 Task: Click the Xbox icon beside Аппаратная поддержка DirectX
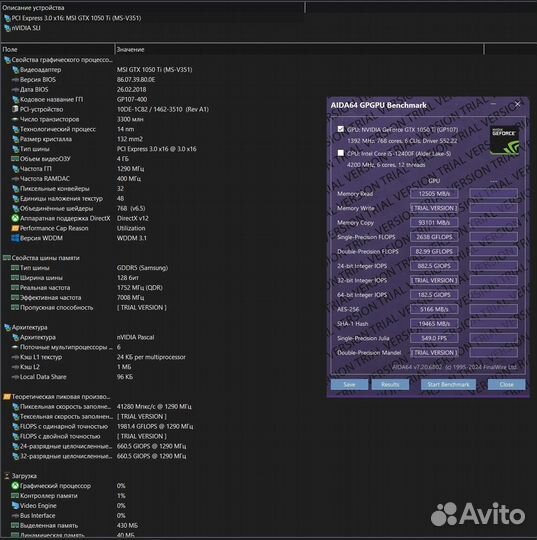[15, 218]
